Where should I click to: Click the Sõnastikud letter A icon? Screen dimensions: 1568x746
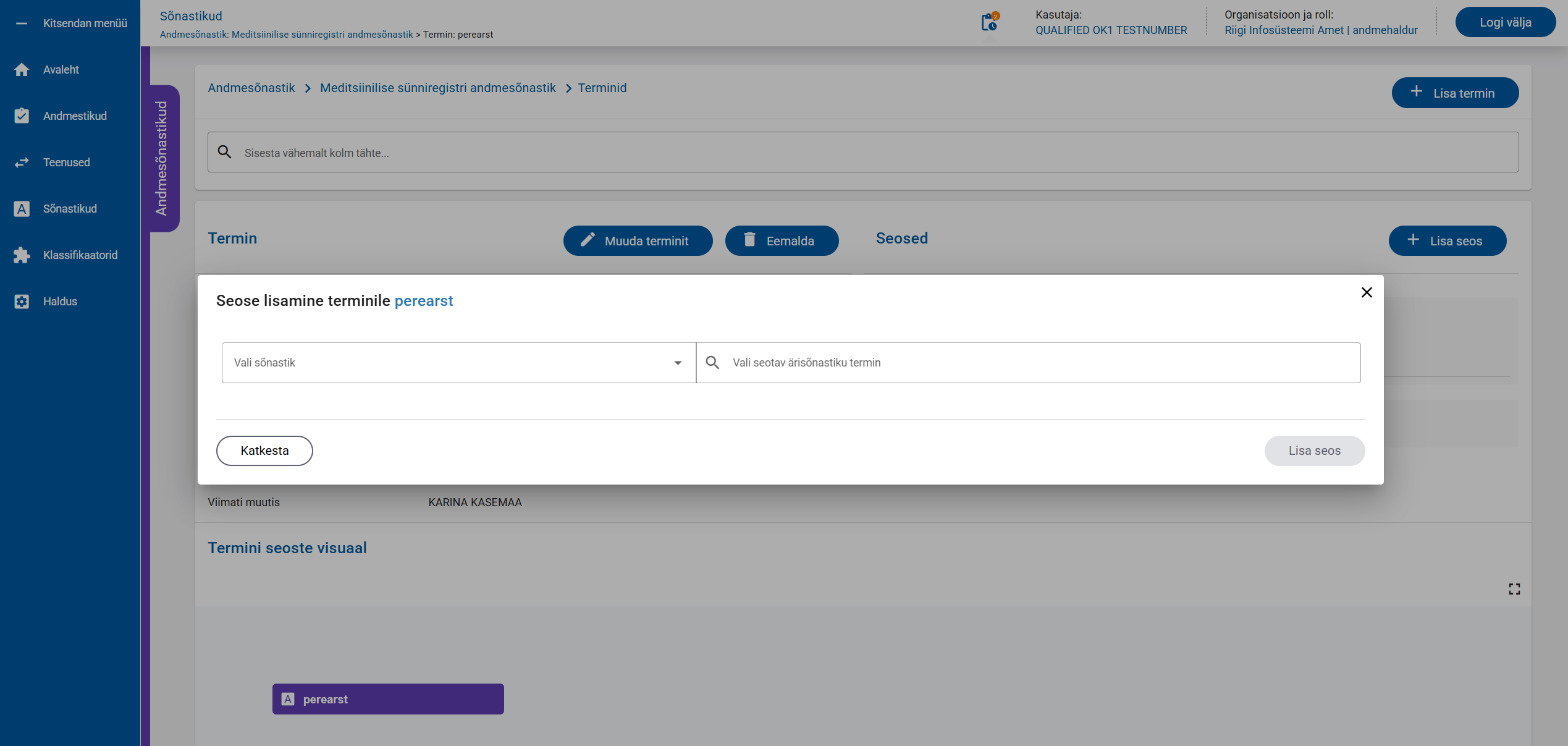pyautogui.click(x=22, y=209)
